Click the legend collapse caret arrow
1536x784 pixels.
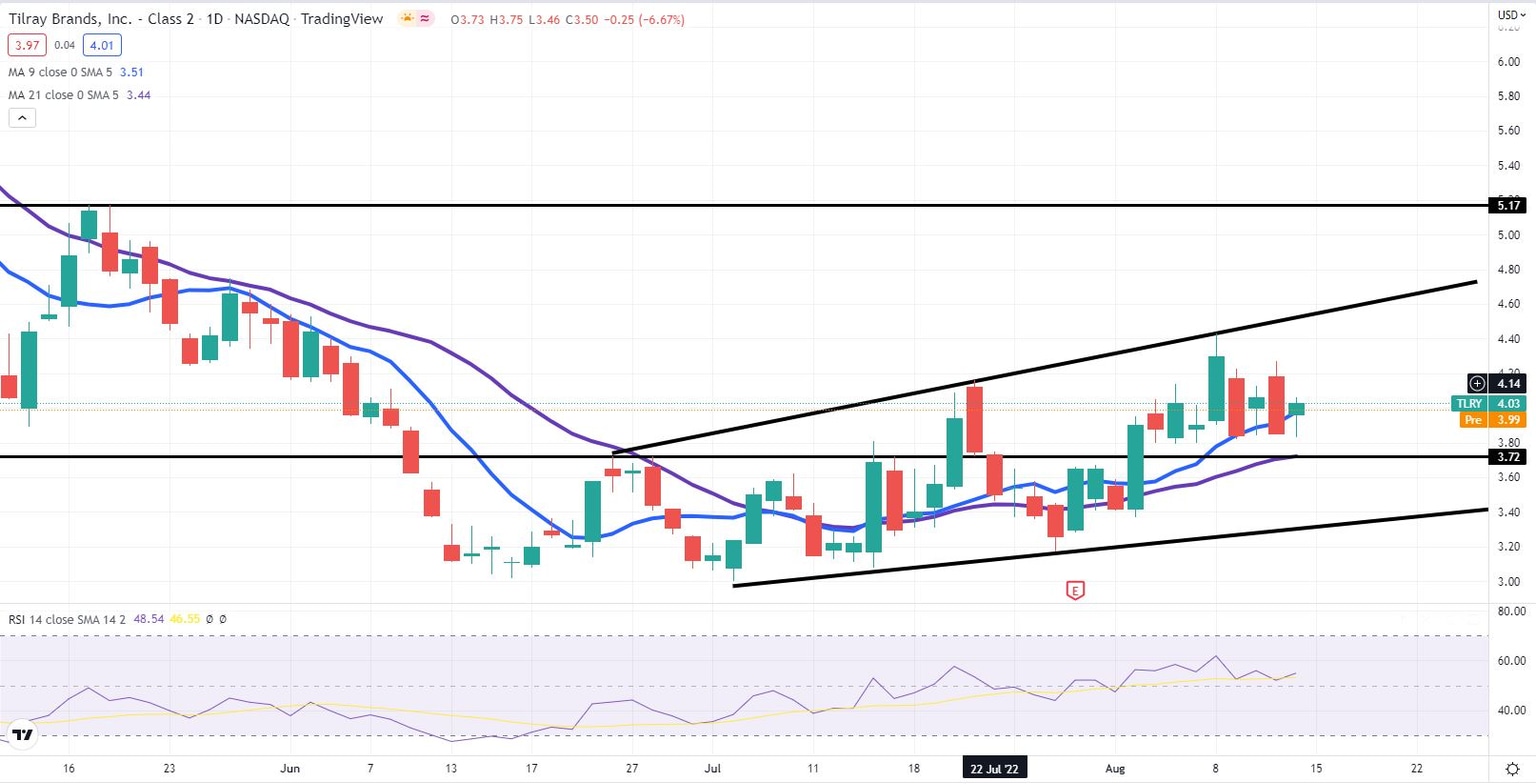[22, 117]
